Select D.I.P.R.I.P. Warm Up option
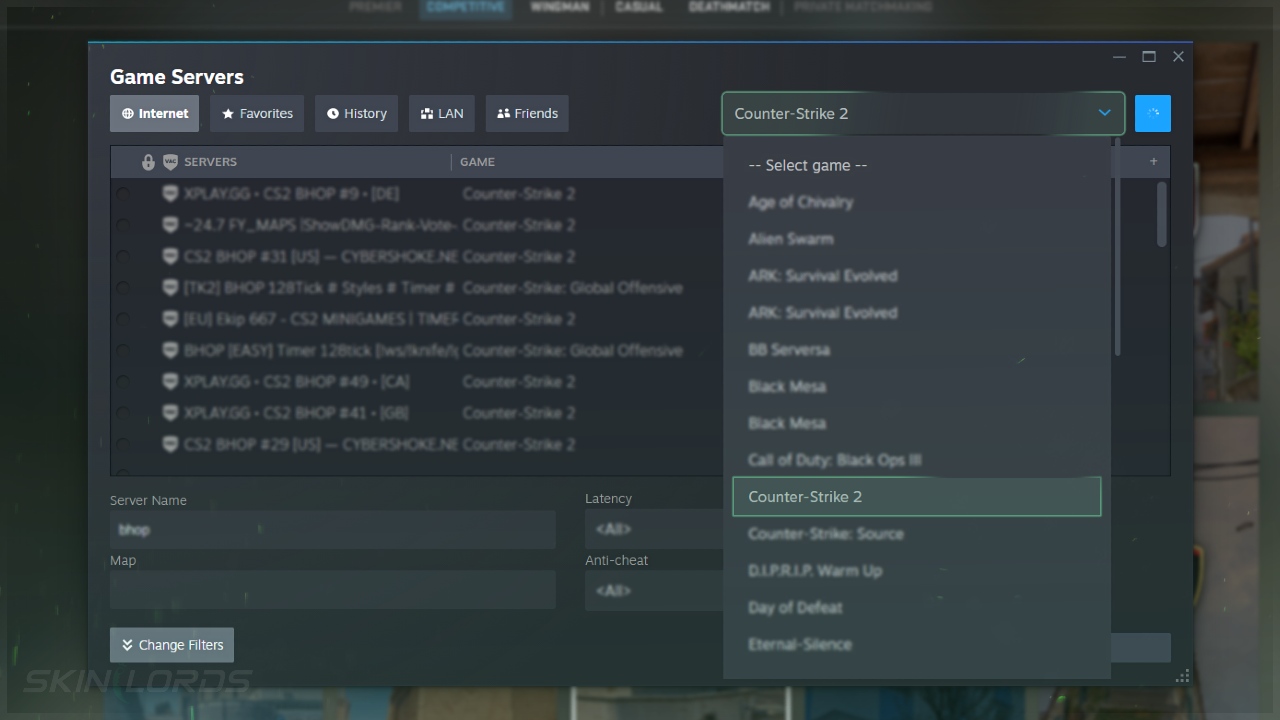Screen dimensions: 1280x720 coord(917,571)
